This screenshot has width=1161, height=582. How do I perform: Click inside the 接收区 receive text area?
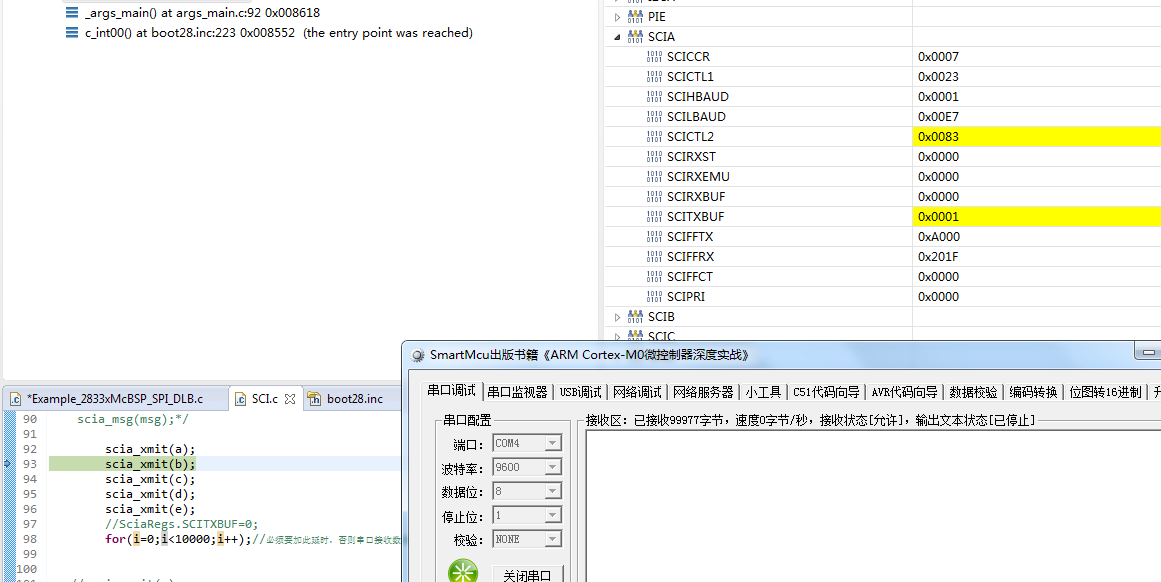click(x=873, y=506)
